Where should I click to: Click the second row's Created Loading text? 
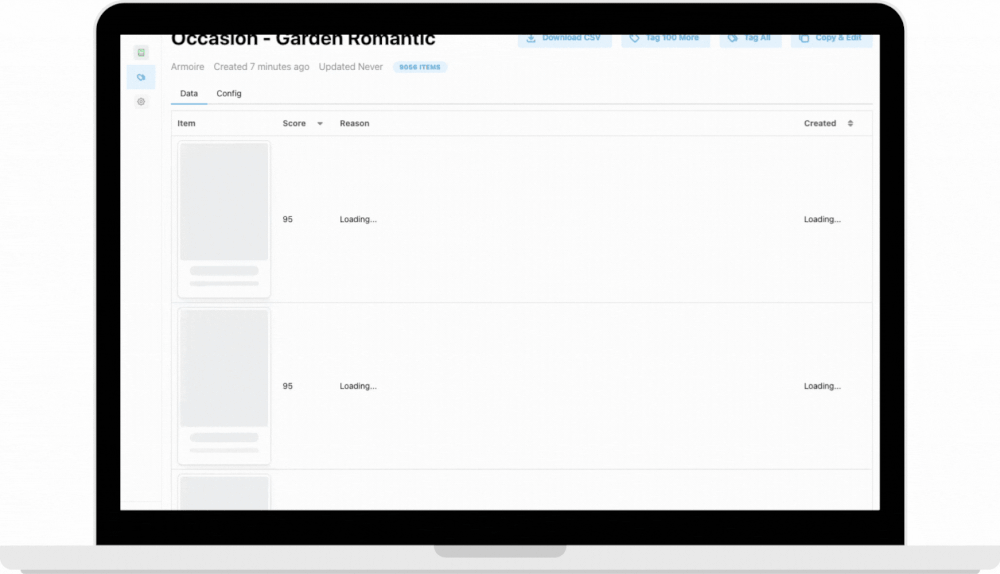pos(822,386)
